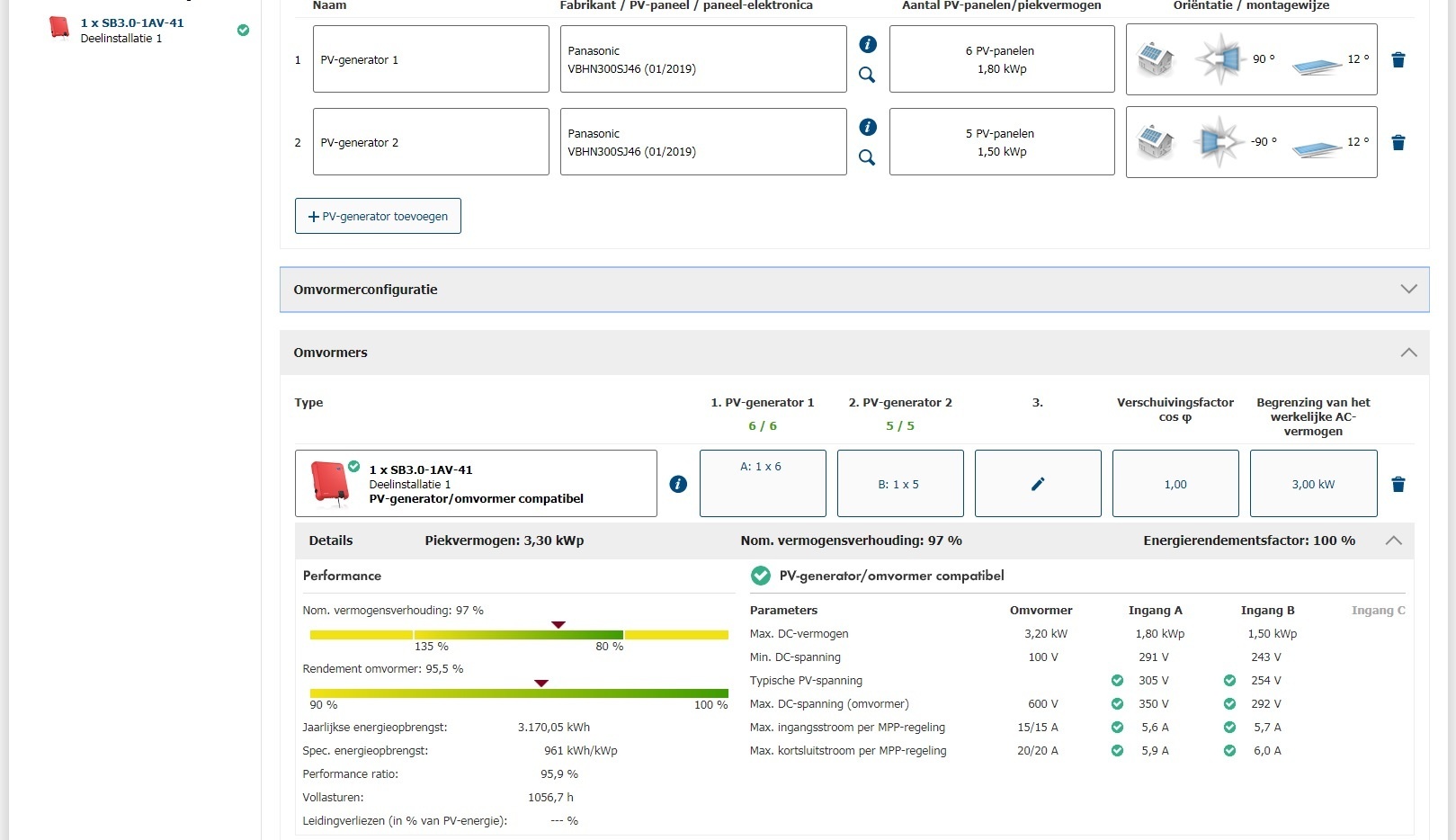1456x840 pixels.
Task: Select the SB3.0-1AV-41 inverter type box
Action: pos(476,484)
